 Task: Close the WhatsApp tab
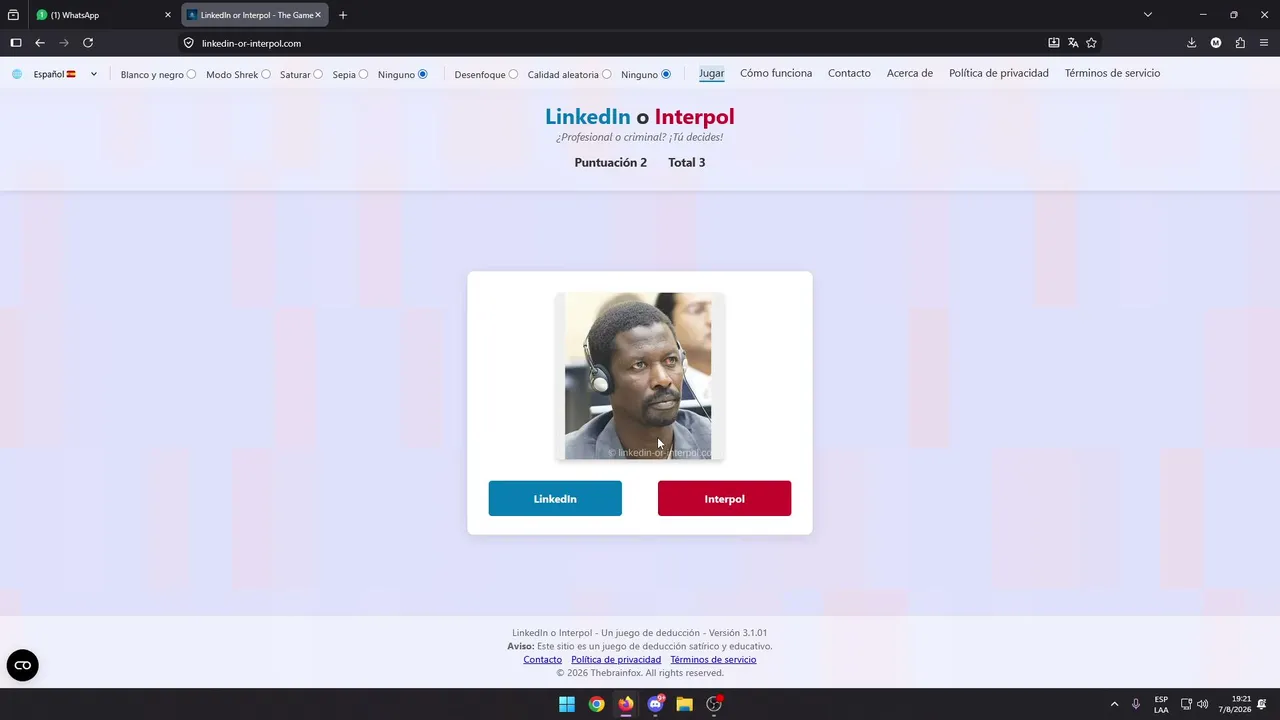[x=168, y=15]
